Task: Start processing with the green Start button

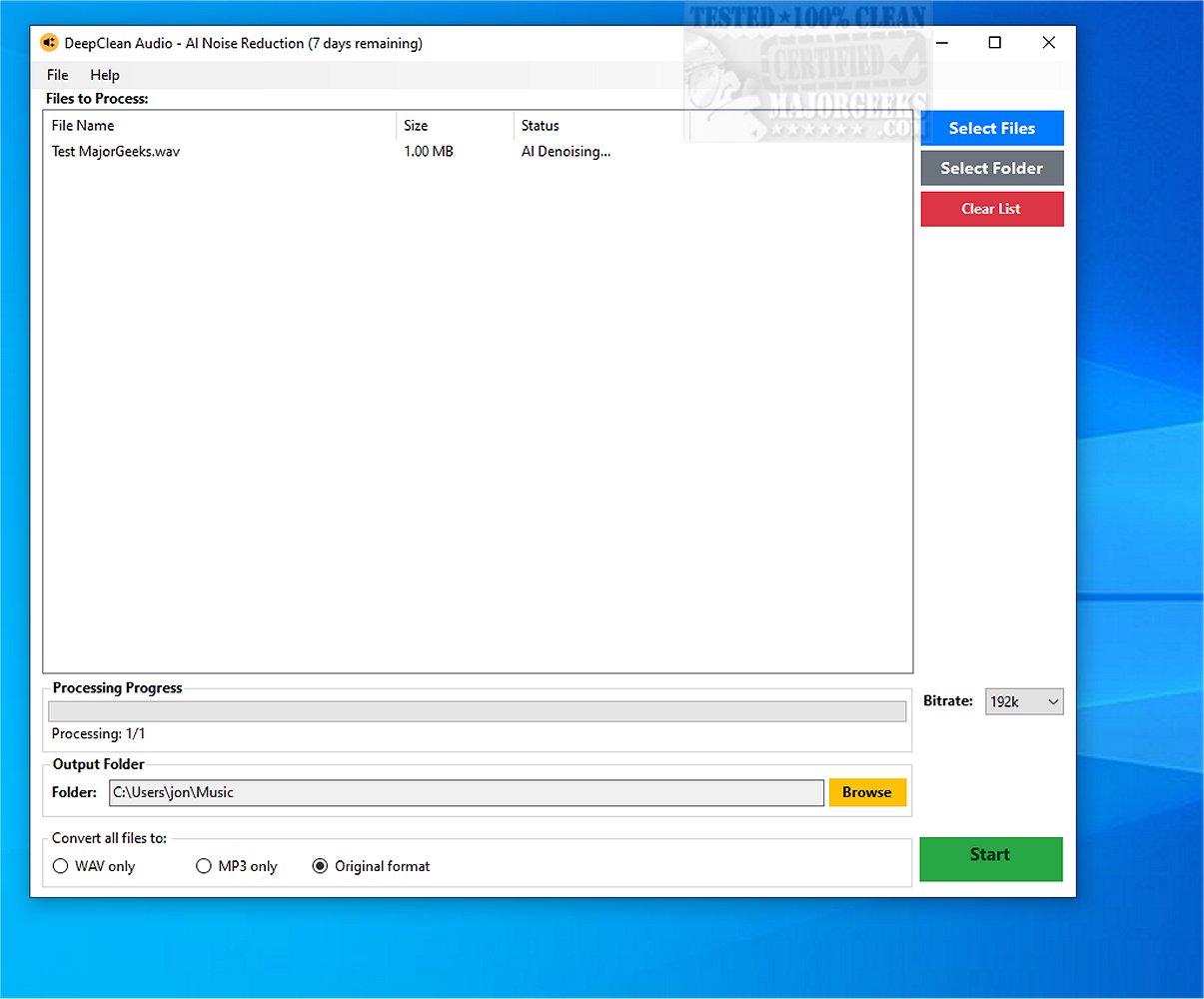Action: pyautogui.click(x=991, y=859)
